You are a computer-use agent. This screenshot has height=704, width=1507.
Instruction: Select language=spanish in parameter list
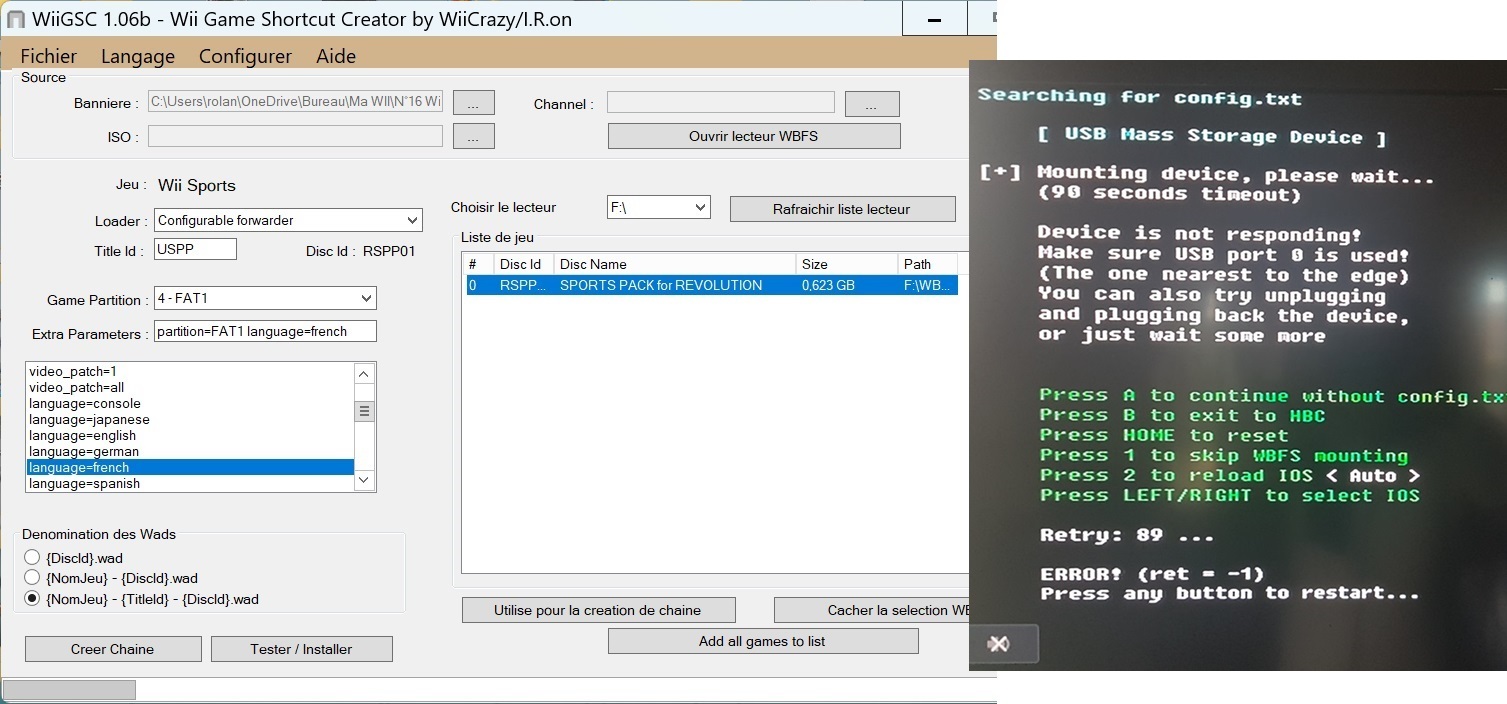click(190, 483)
